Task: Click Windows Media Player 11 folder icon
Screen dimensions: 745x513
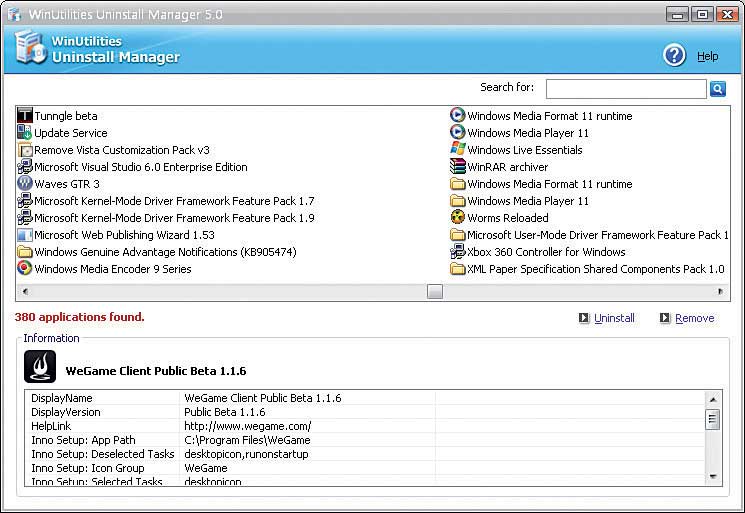Action: (x=458, y=201)
